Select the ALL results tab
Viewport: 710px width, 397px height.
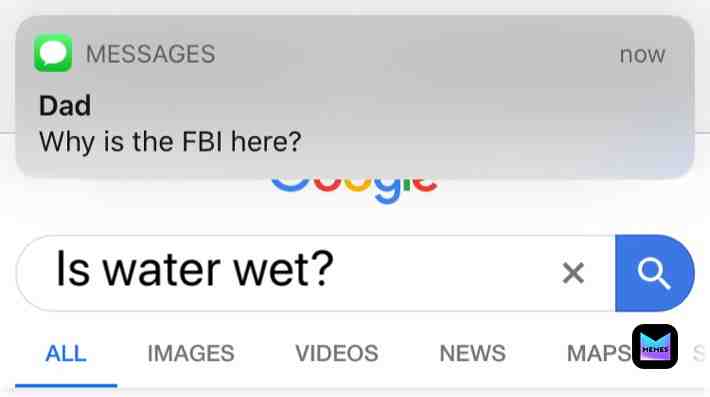coord(66,354)
